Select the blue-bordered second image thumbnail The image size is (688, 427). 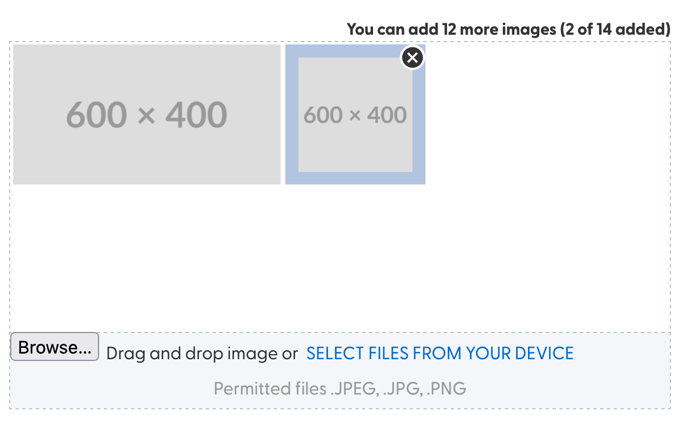(355, 115)
